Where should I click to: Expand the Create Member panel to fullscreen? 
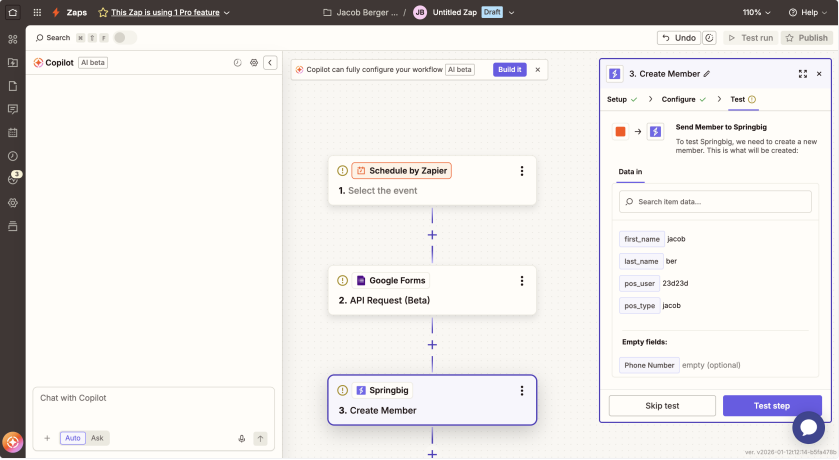tap(803, 74)
